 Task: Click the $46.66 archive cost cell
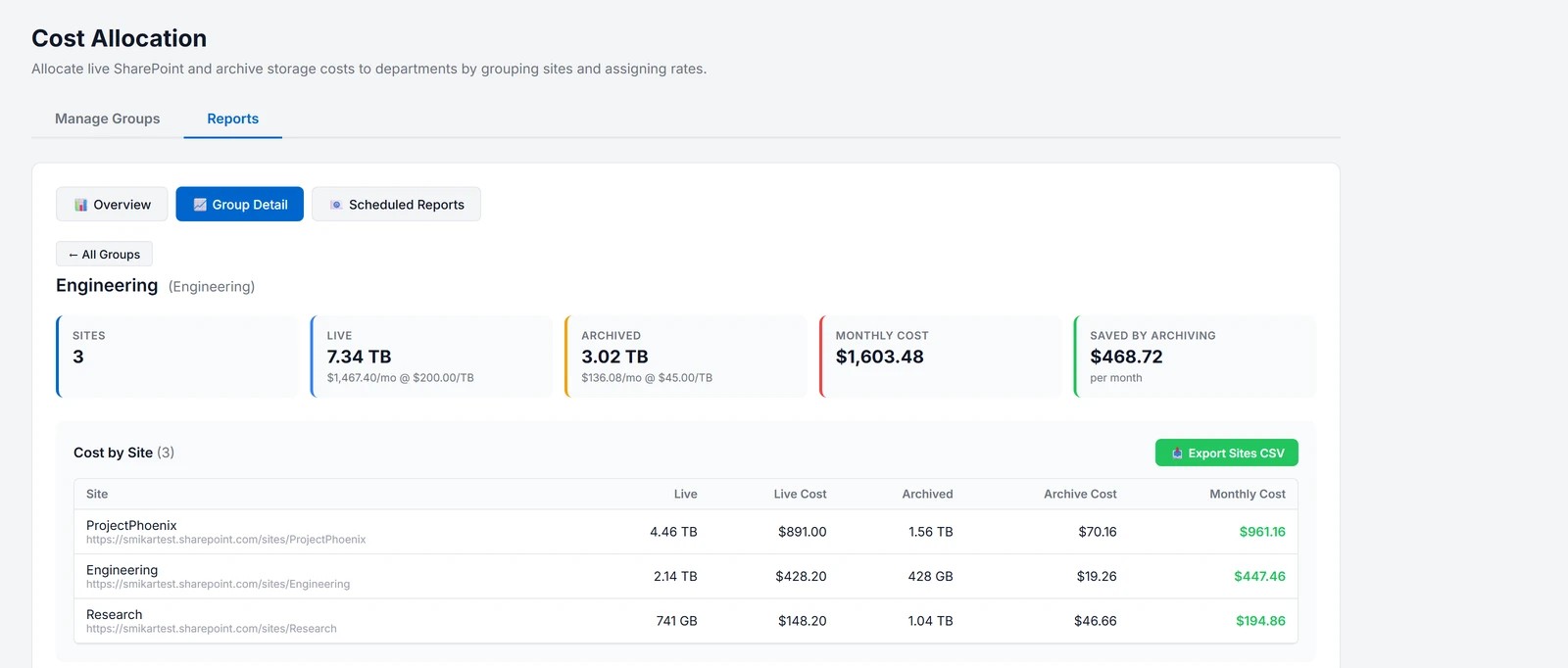tap(1095, 621)
